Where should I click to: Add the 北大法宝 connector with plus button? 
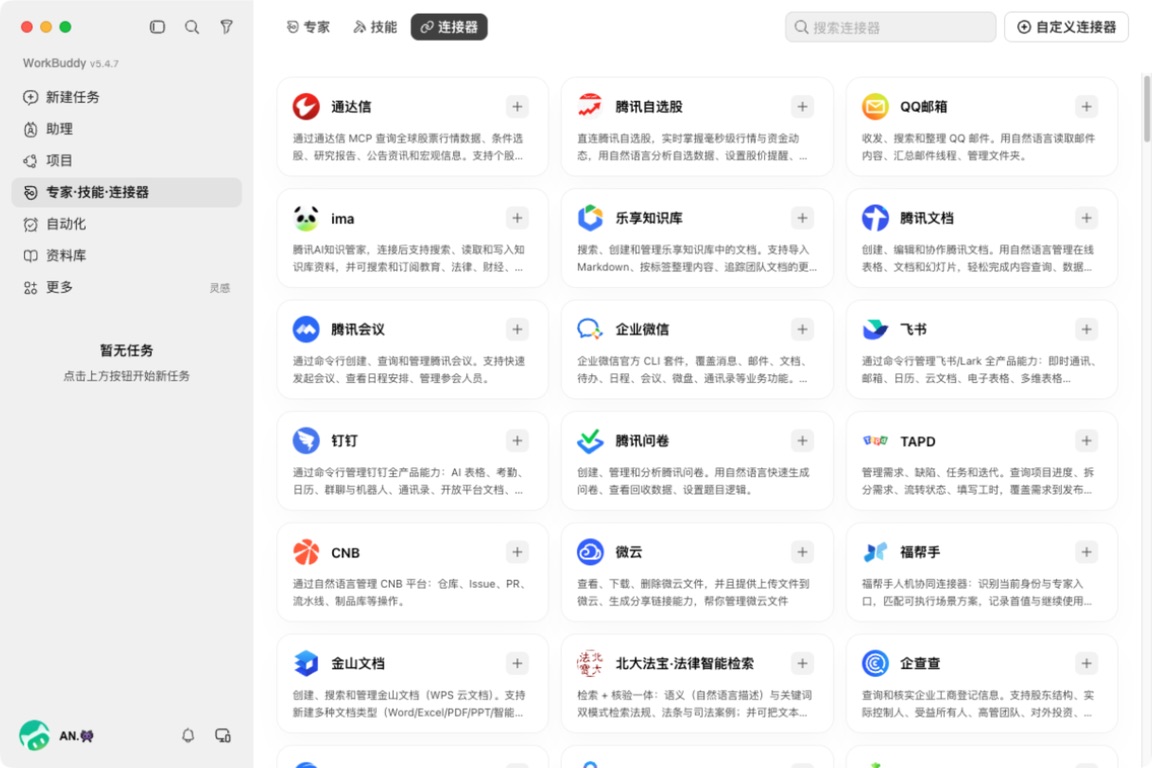point(802,664)
